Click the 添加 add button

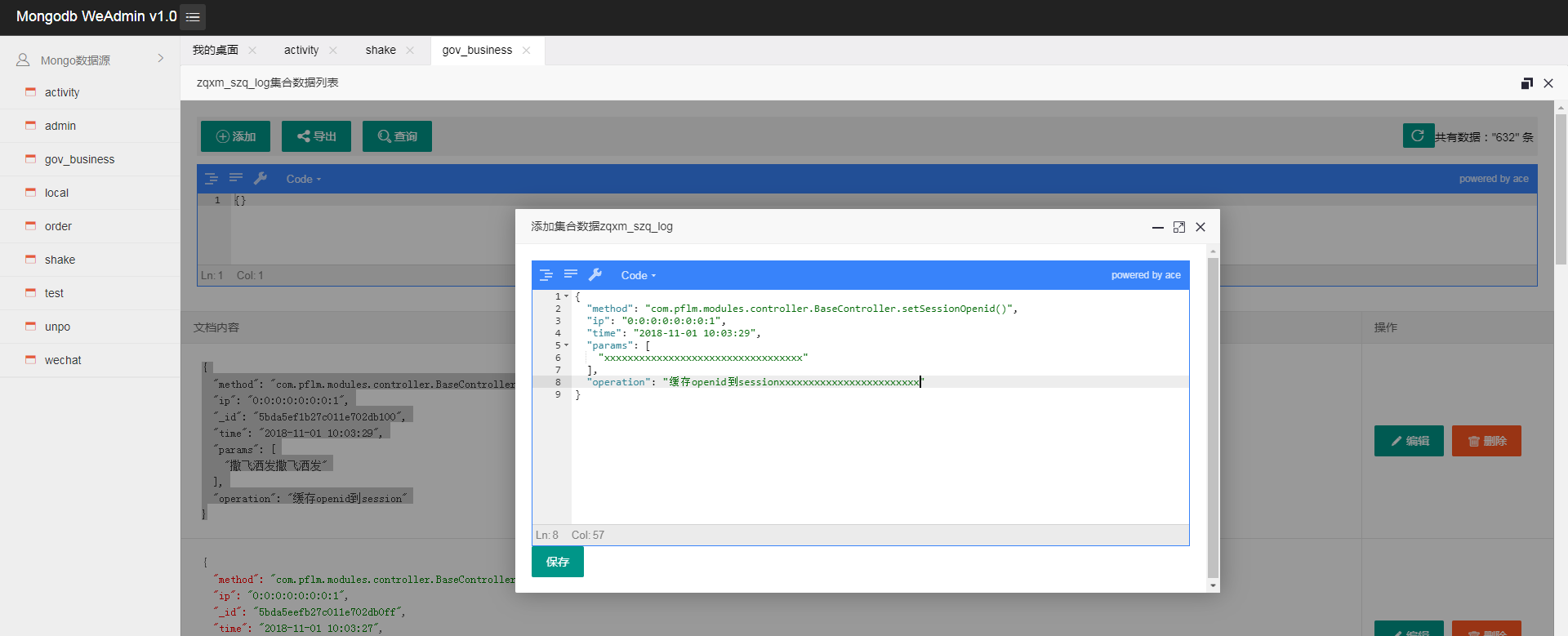click(235, 136)
